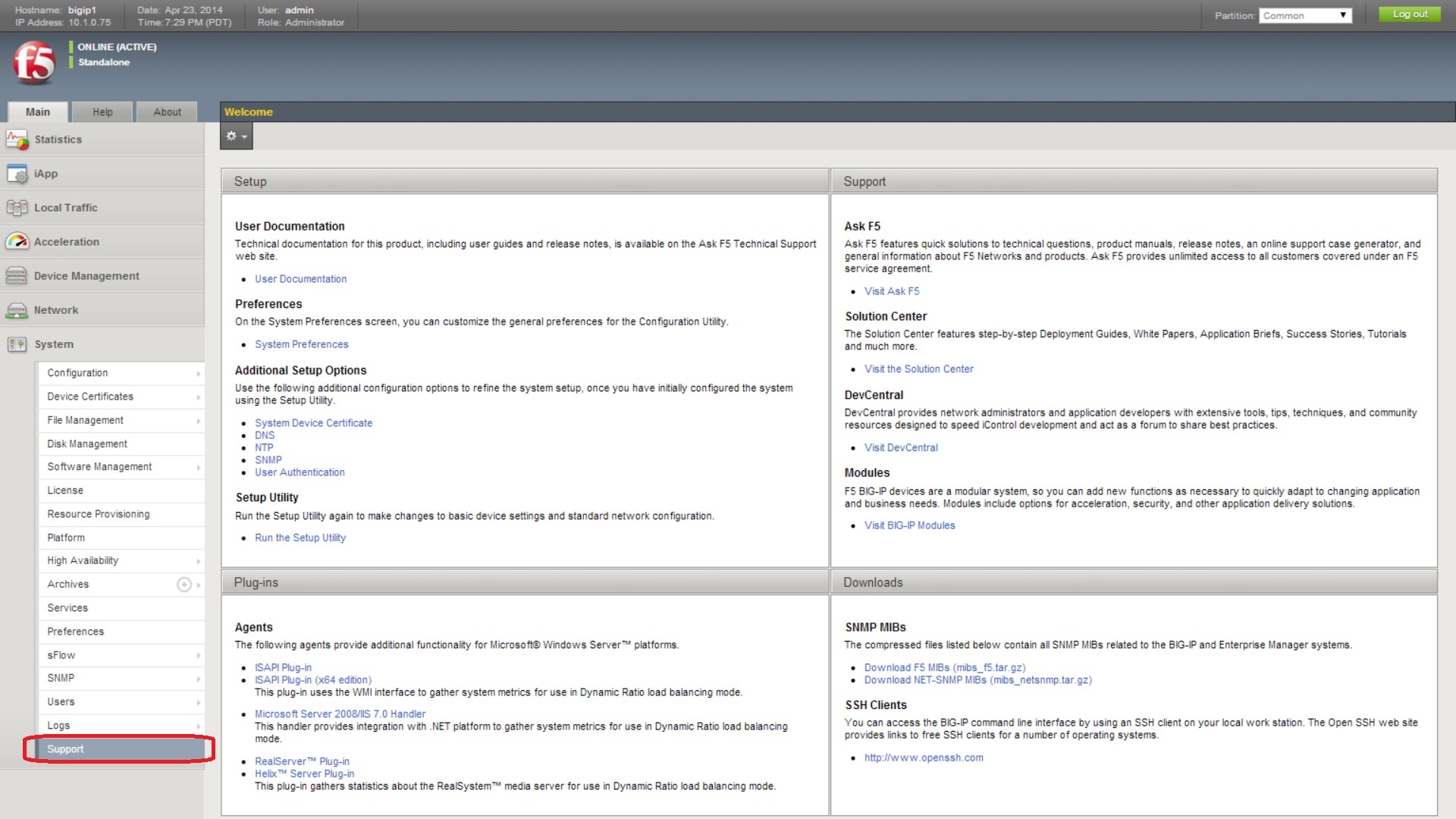
Task: Open the Partition Common dropdown
Action: pyautogui.click(x=1304, y=16)
